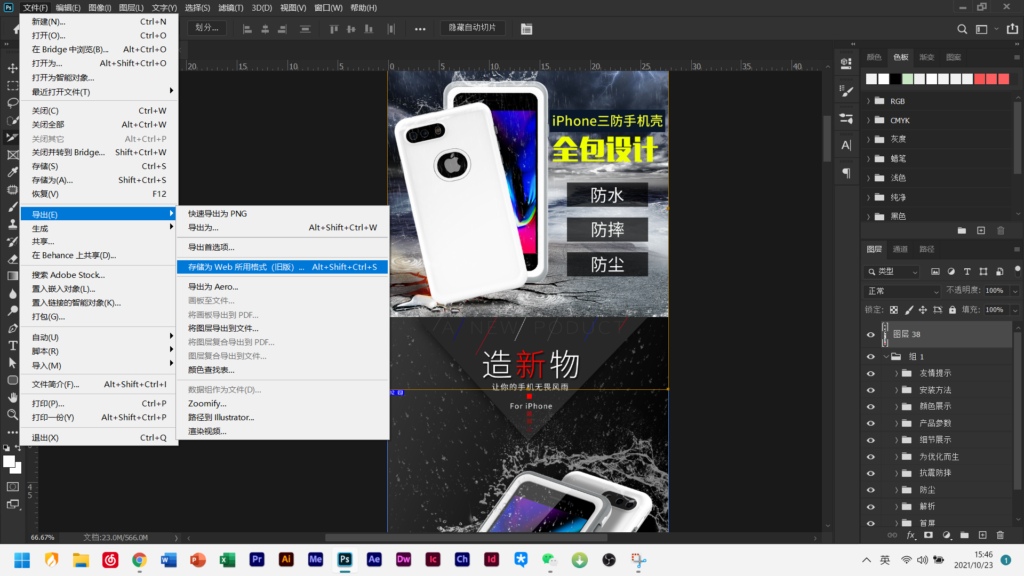Click the 隐藏自动切片 button
Viewport: 1024px width, 576px height.
pyautogui.click(x=472, y=28)
